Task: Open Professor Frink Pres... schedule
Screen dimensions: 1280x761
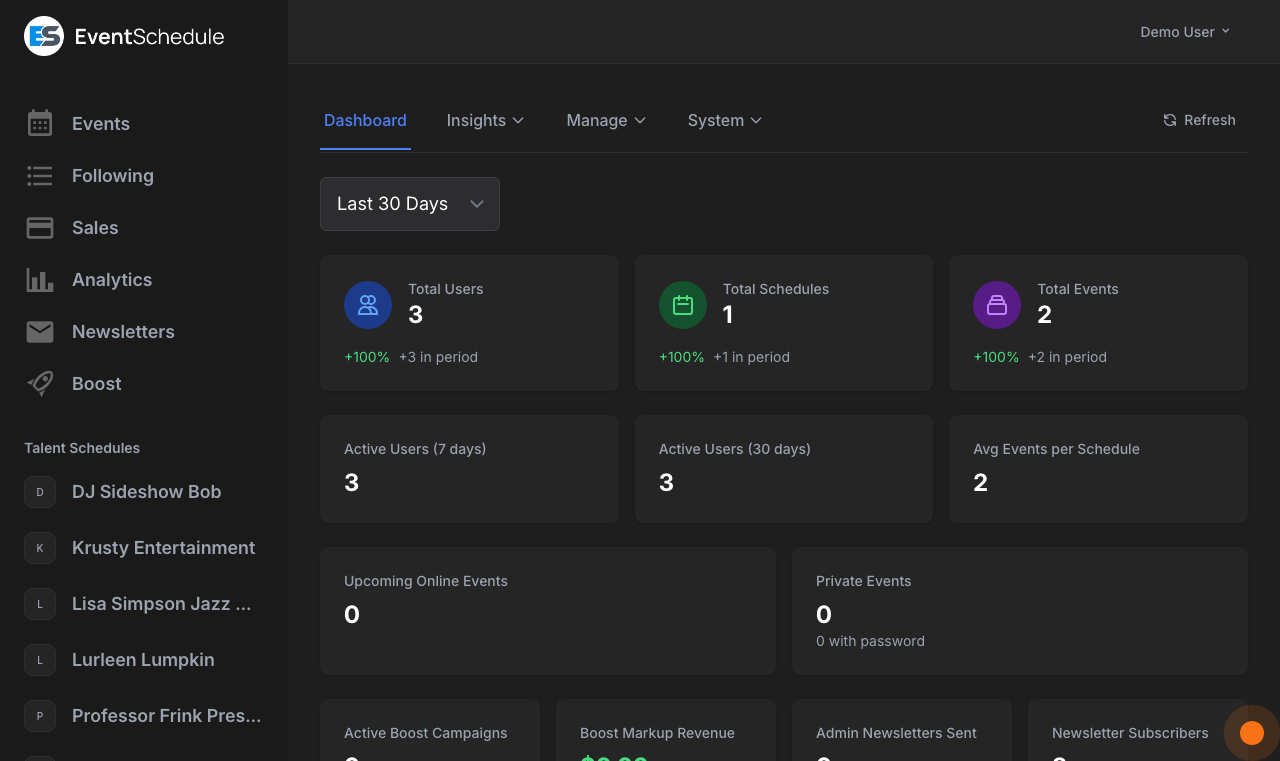Action: (166, 716)
